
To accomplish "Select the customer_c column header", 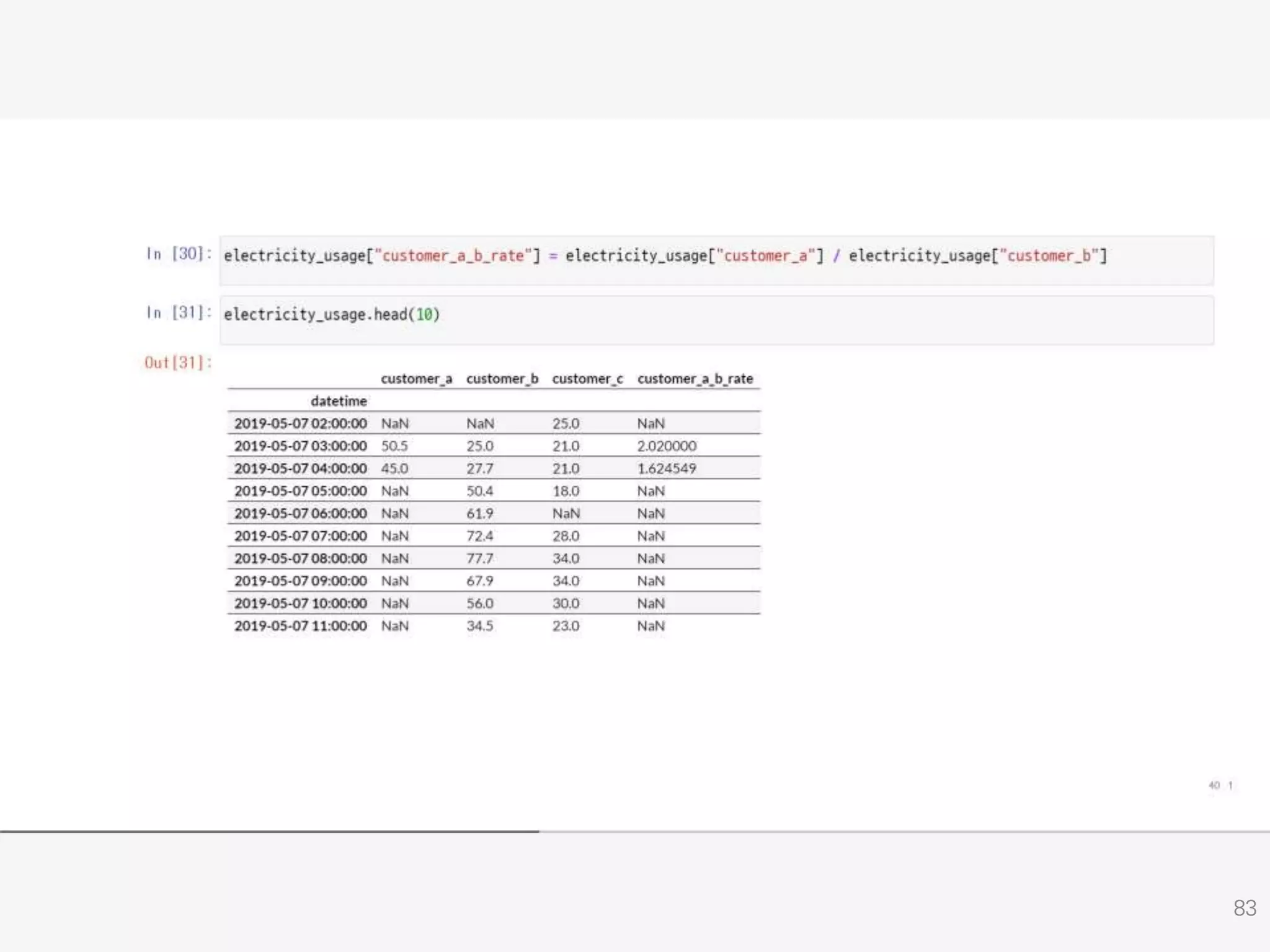I will tap(587, 379).
